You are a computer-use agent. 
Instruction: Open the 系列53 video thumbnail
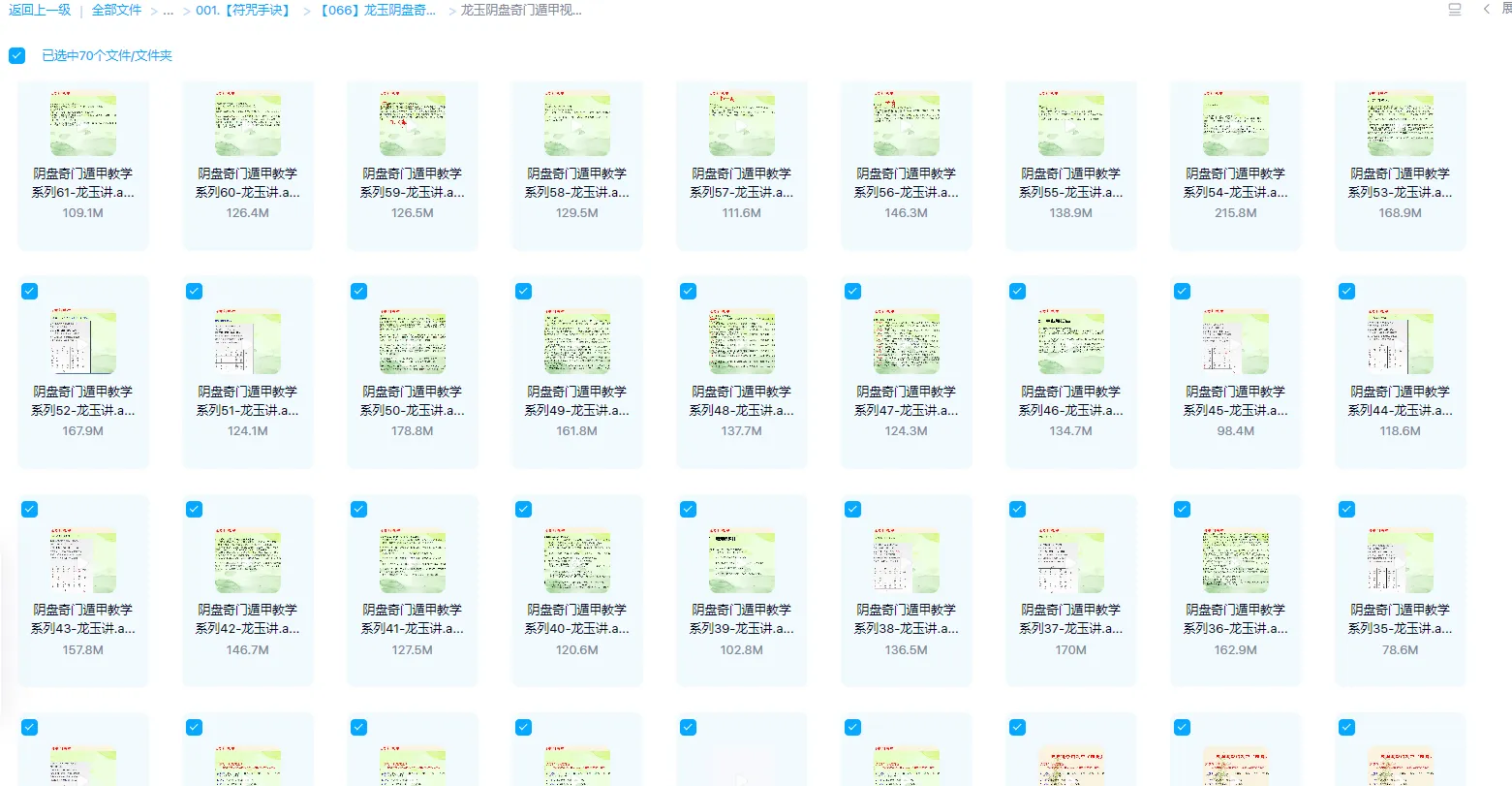1401,123
